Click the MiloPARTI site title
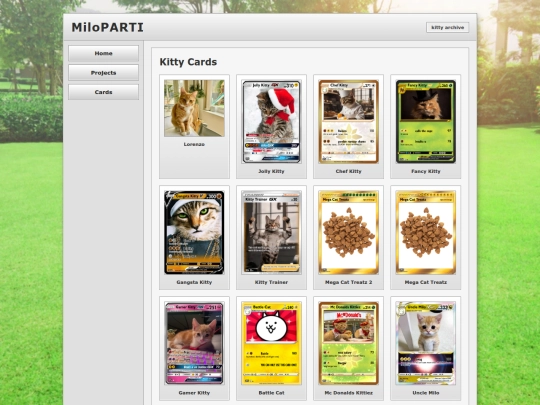Viewport: 540px width, 405px height. (x=107, y=27)
